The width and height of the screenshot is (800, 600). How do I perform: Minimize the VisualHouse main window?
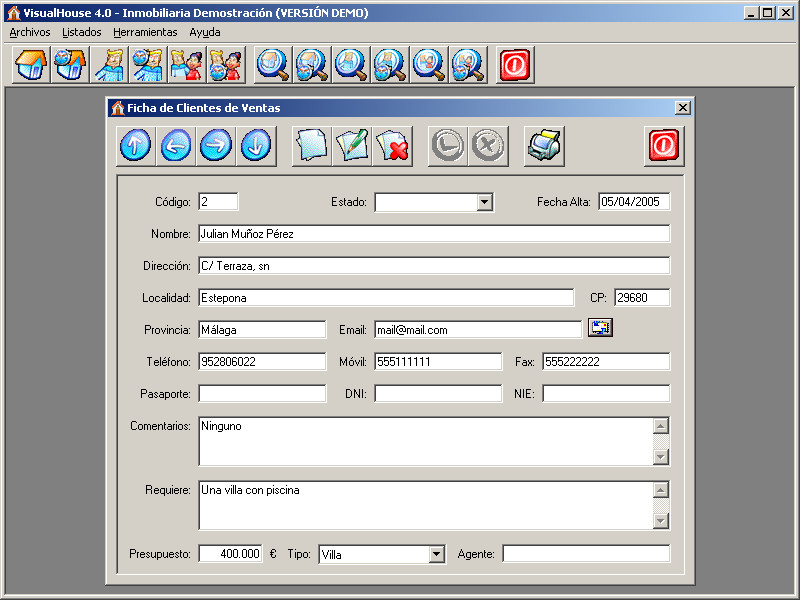[751, 13]
